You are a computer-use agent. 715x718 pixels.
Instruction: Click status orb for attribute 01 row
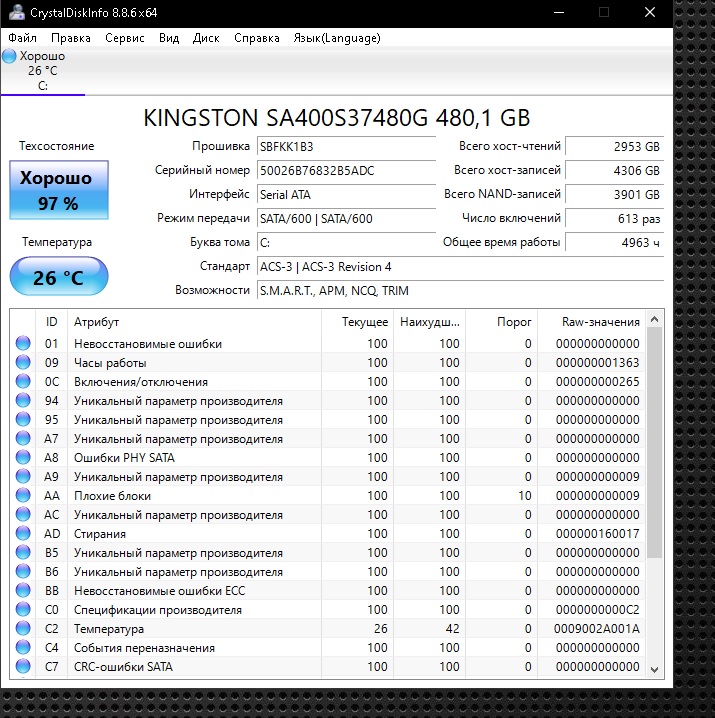coord(23,343)
